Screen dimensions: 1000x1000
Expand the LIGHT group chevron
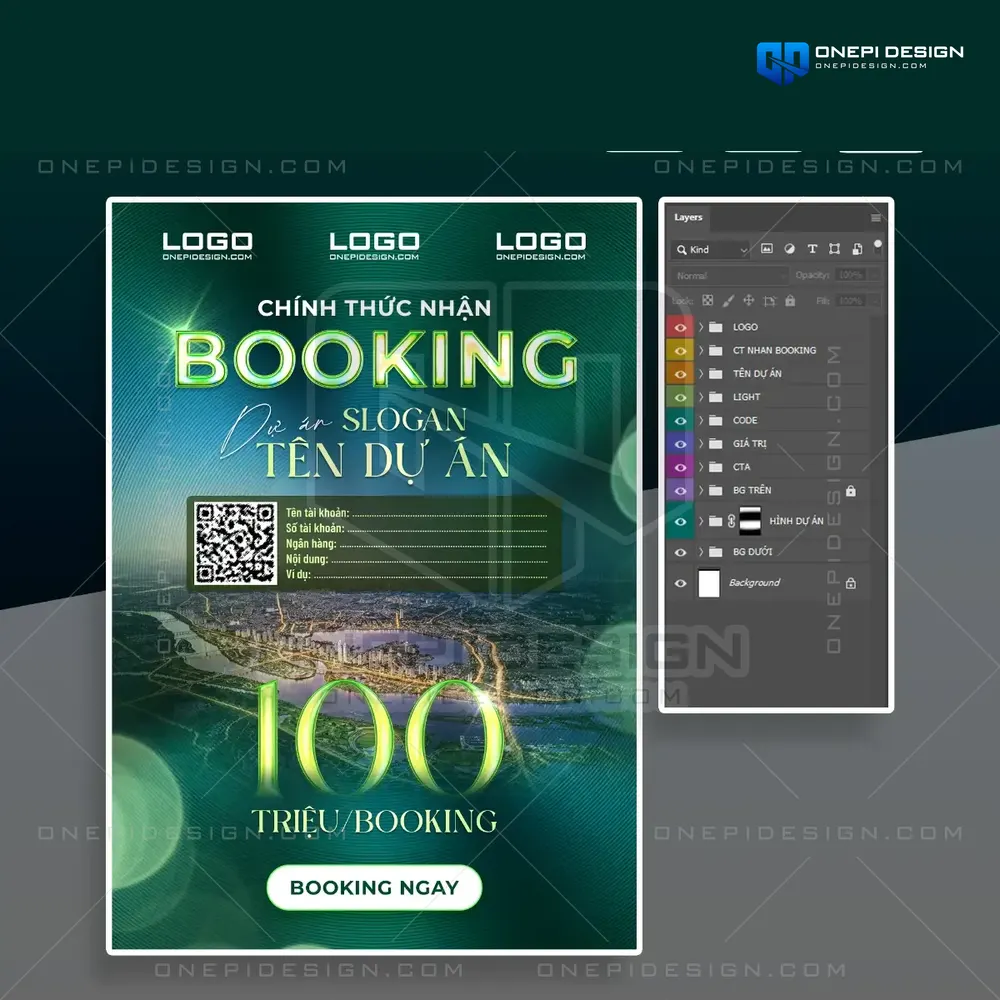click(701, 397)
